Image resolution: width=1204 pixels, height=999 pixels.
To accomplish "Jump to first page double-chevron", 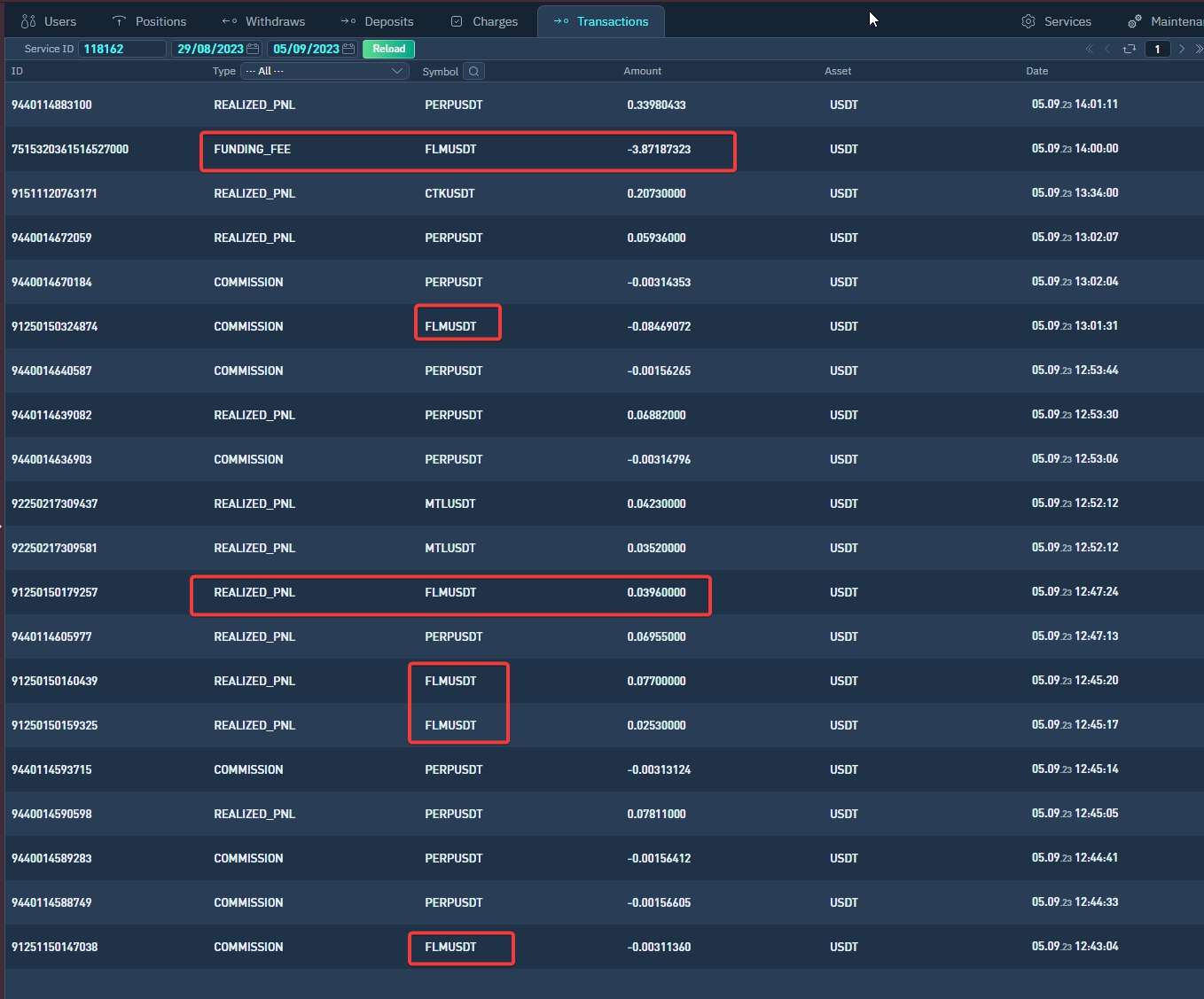I will coord(1090,49).
